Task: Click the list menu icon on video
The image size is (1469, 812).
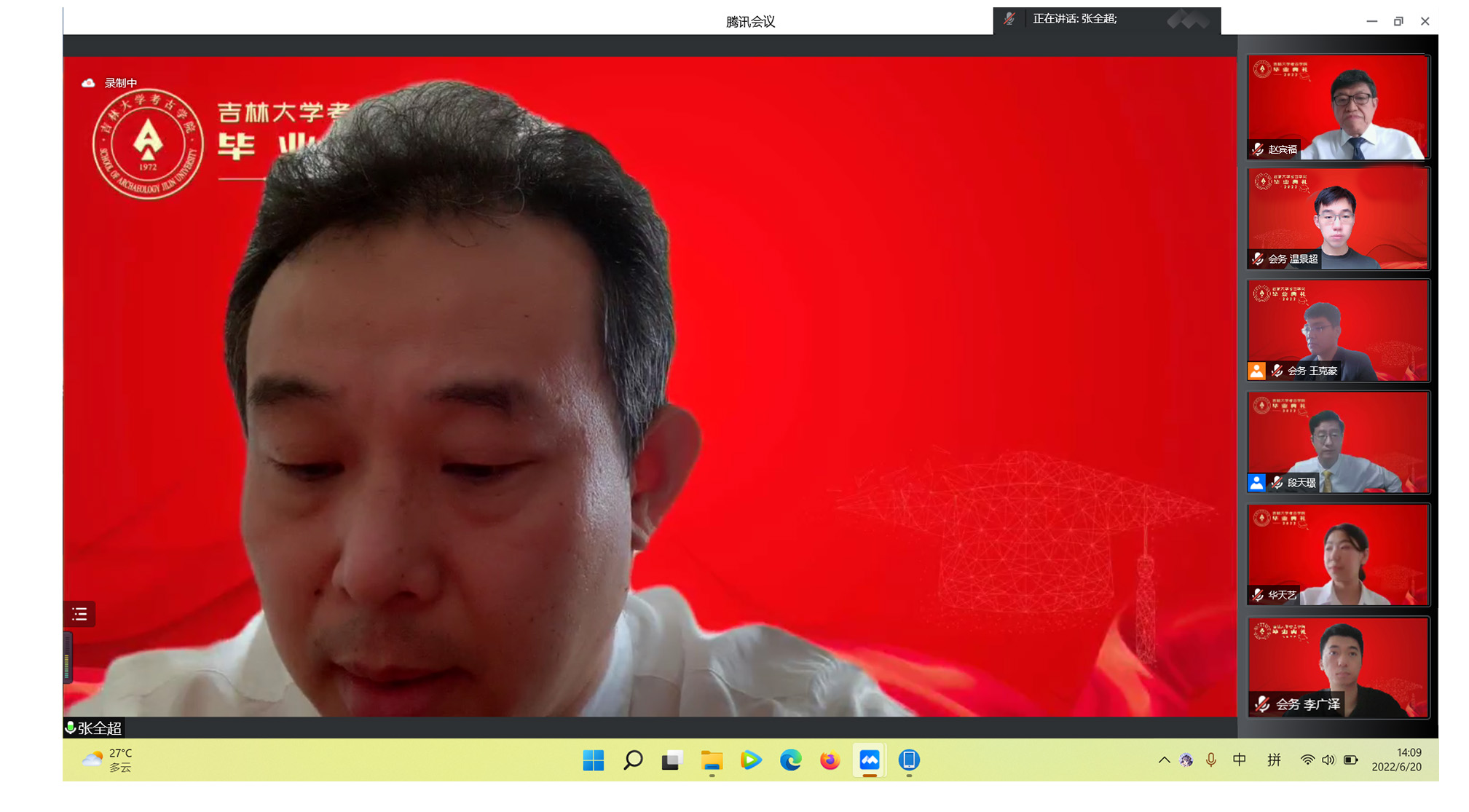Action: [x=80, y=615]
